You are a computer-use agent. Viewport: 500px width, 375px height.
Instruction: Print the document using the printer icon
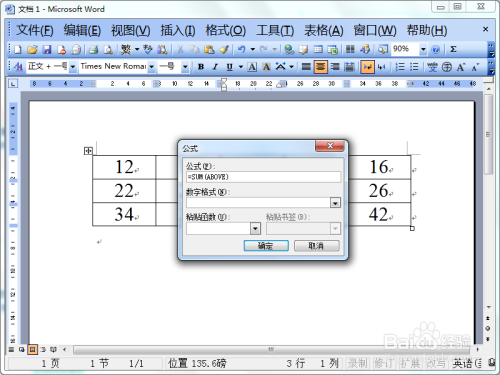93,50
